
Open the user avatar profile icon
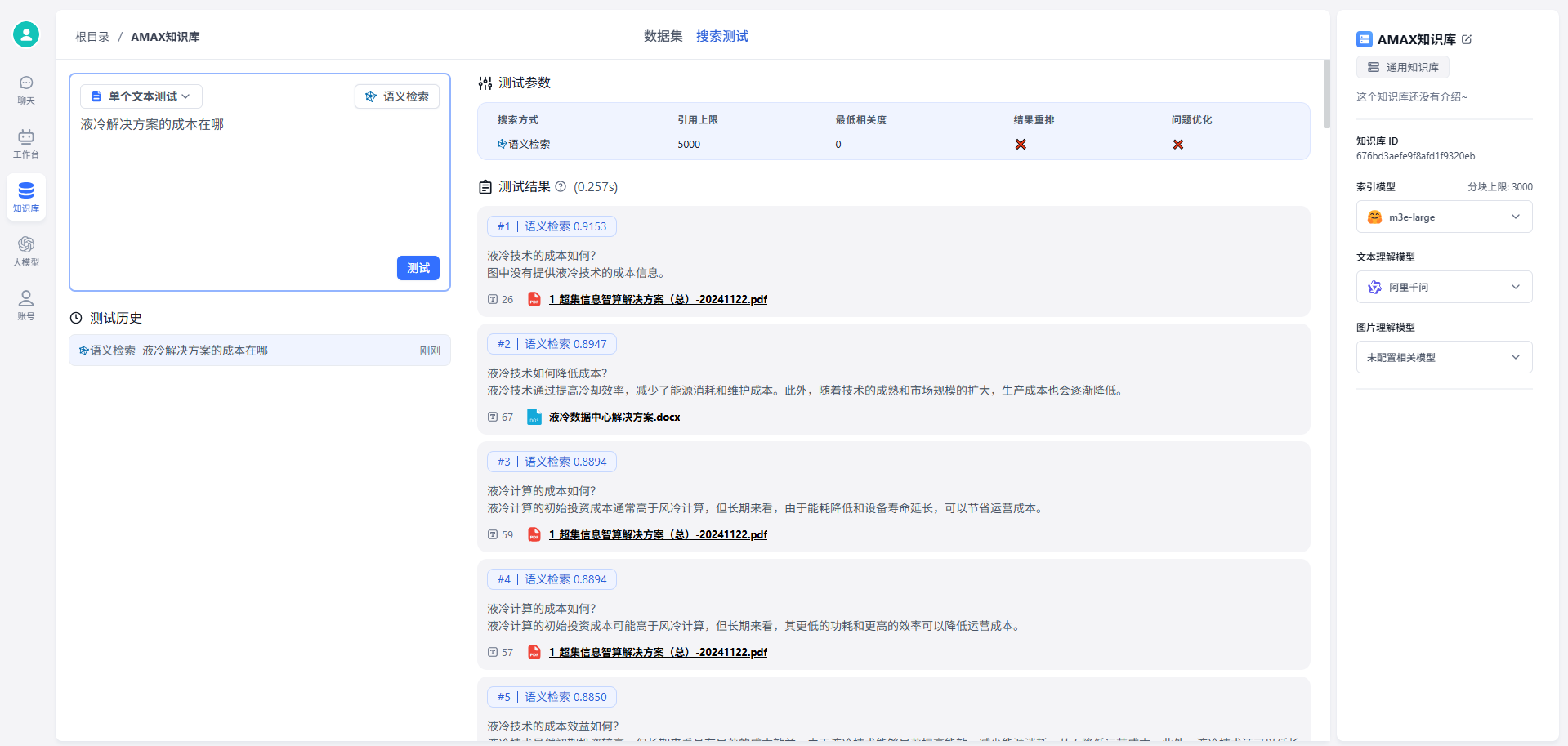click(26, 34)
